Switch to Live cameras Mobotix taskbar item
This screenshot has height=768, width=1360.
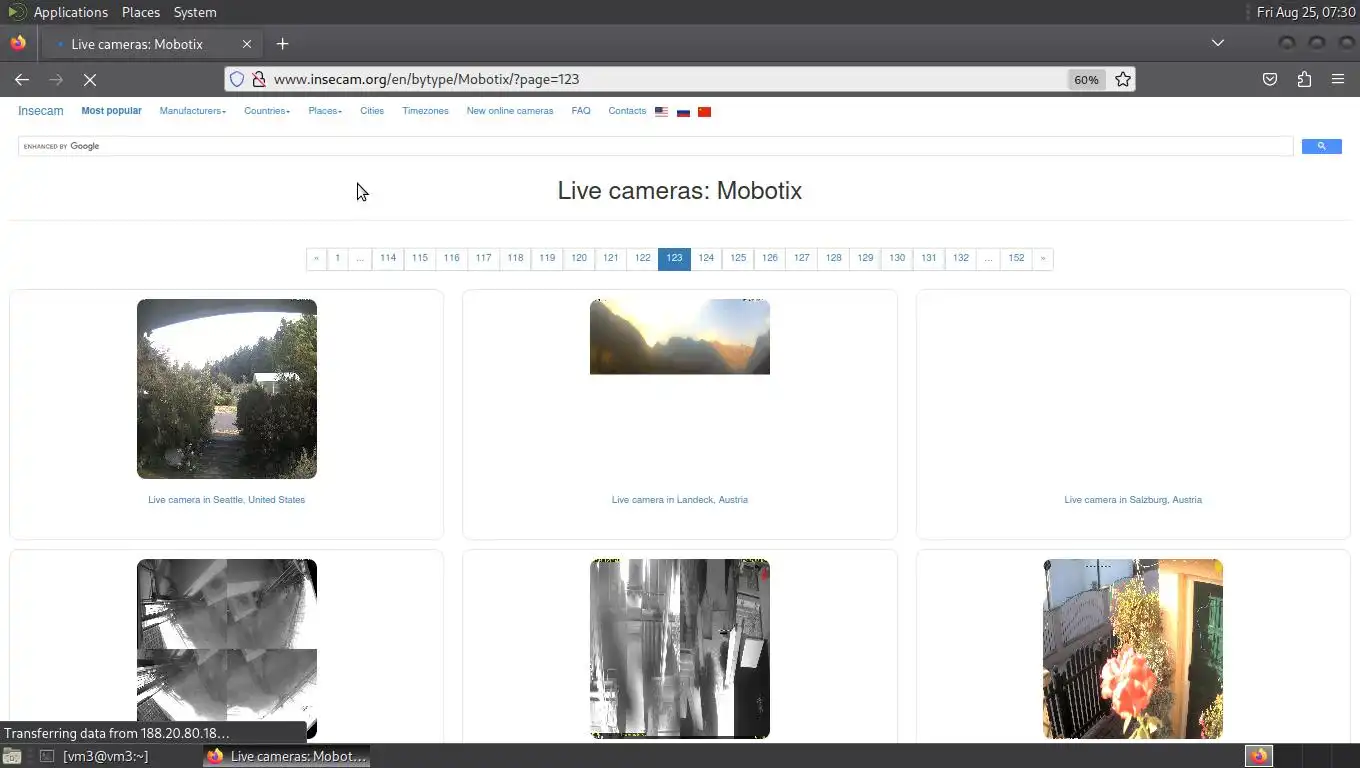click(x=287, y=756)
